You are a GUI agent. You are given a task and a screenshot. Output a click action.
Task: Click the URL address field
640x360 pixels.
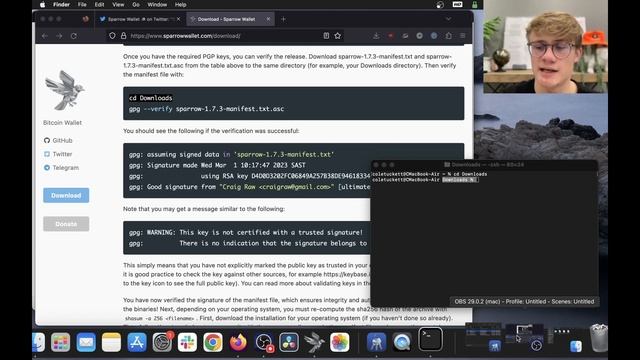(x=224, y=36)
